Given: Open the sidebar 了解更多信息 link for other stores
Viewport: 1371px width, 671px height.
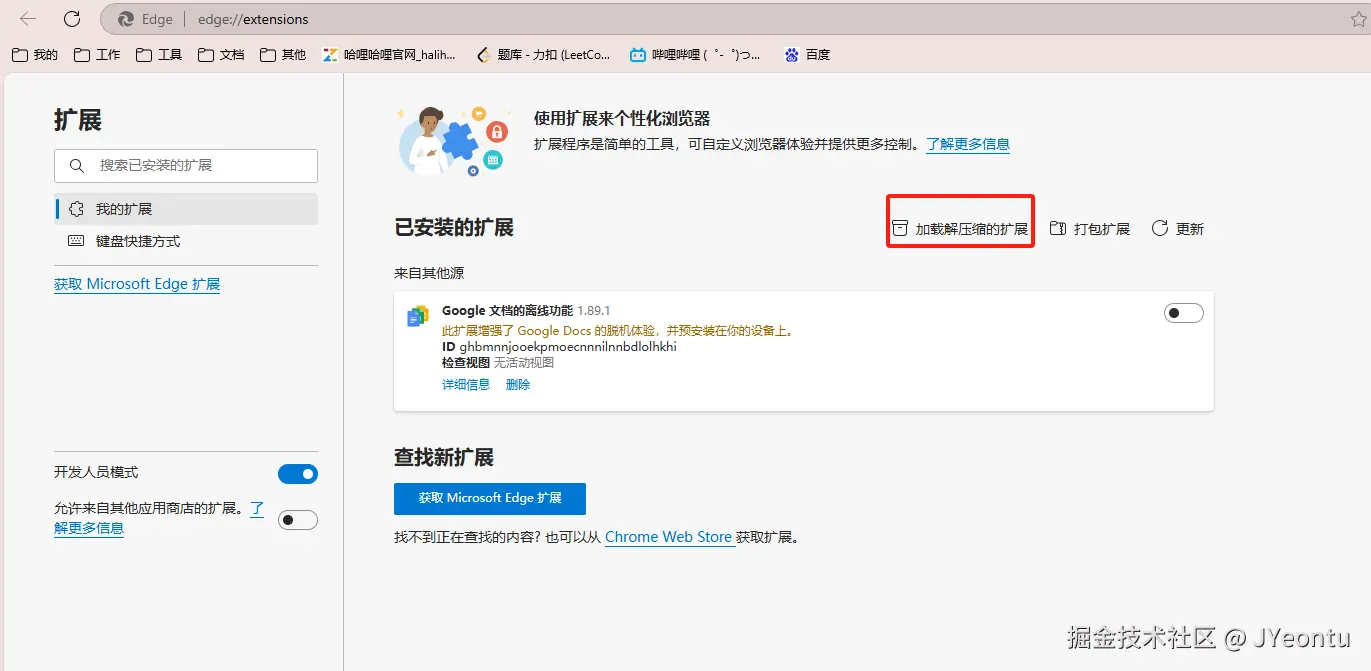Looking at the screenshot, I should coord(89,528).
